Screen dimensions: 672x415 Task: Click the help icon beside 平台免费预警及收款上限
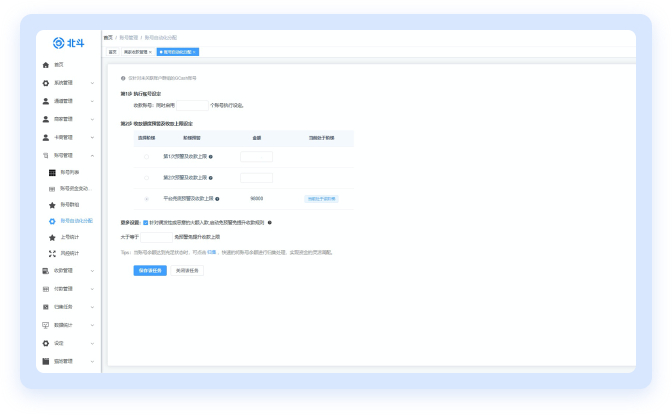click(217, 199)
